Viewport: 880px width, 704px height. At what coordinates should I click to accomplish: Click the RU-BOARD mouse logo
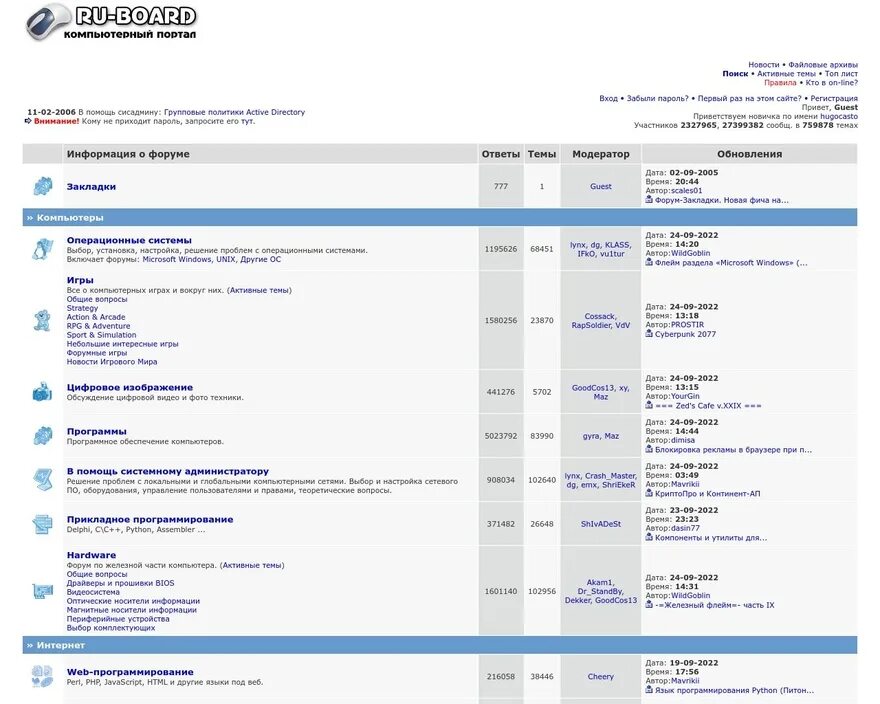111,22
